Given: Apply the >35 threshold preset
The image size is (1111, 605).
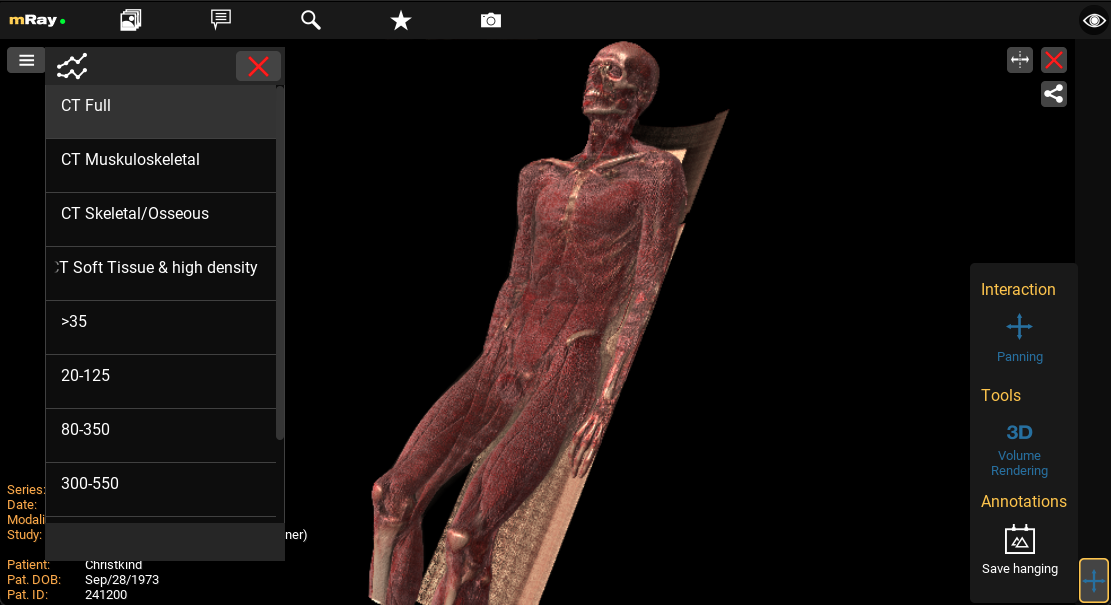Looking at the screenshot, I should click(160, 322).
